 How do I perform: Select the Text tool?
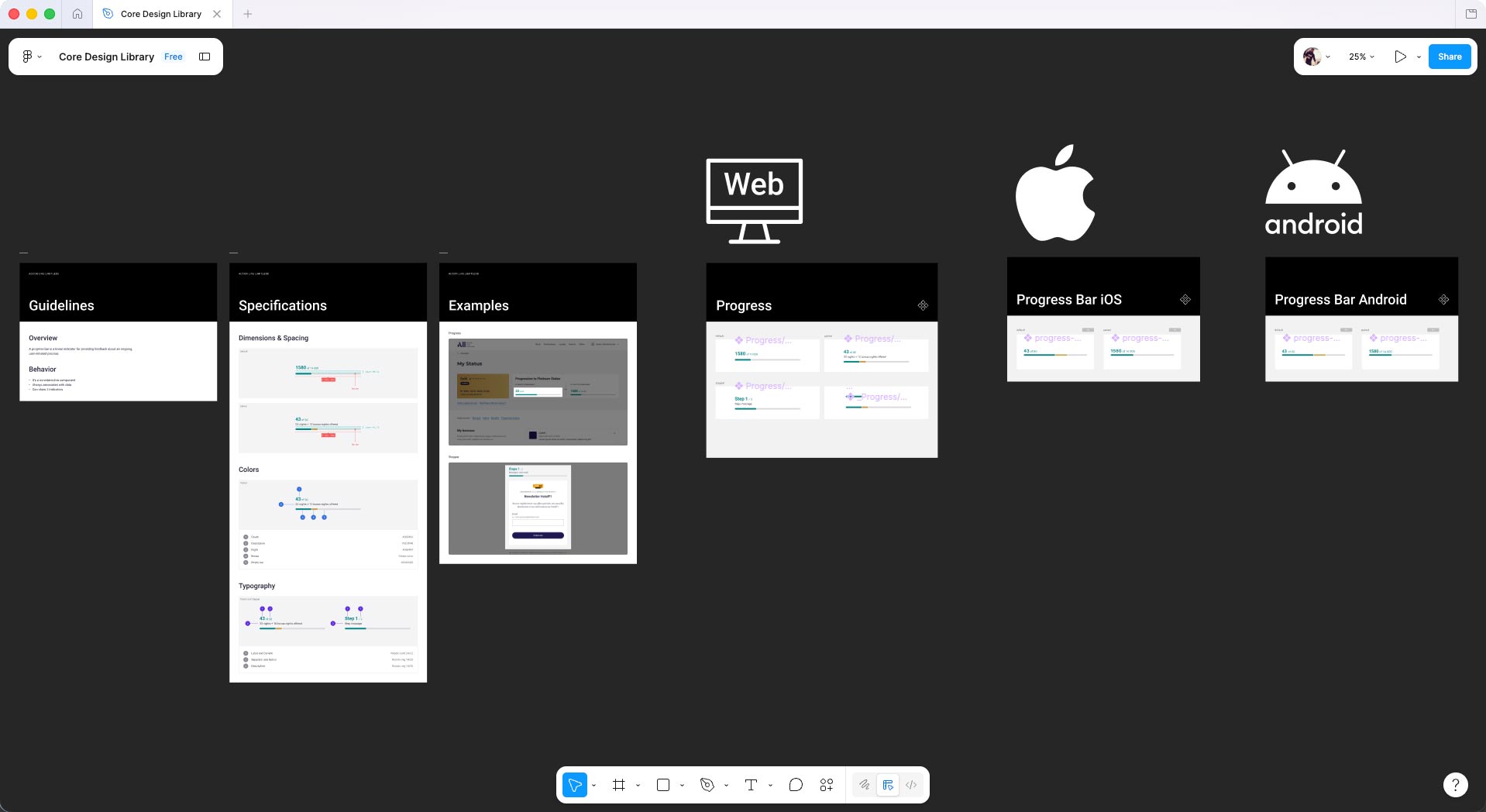(x=751, y=785)
